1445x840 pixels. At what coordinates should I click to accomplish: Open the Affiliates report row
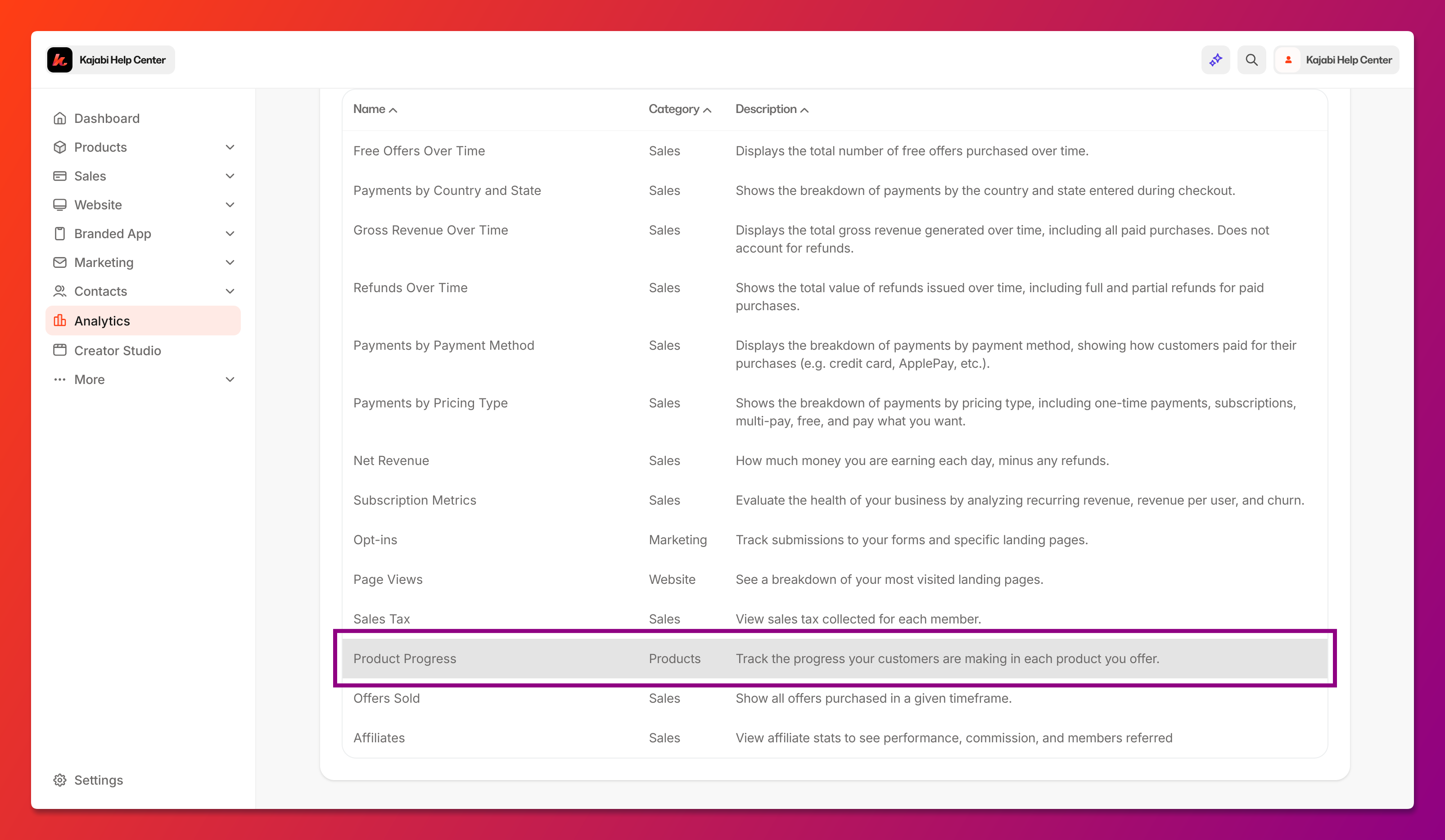point(379,737)
